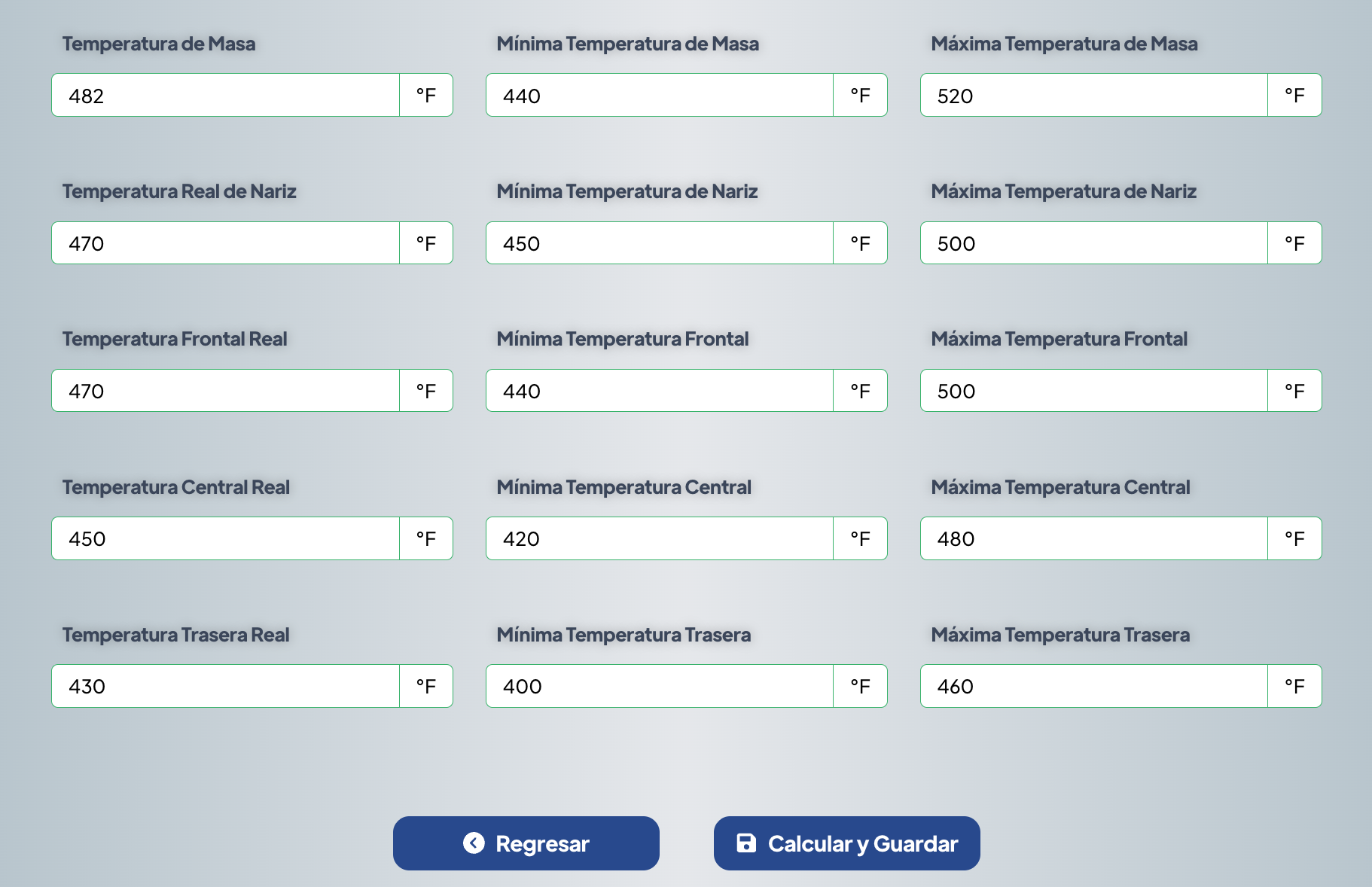Edit the Máxima Temperatura Frontal value
The height and width of the screenshot is (887, 1372).
click(1093, 391)
